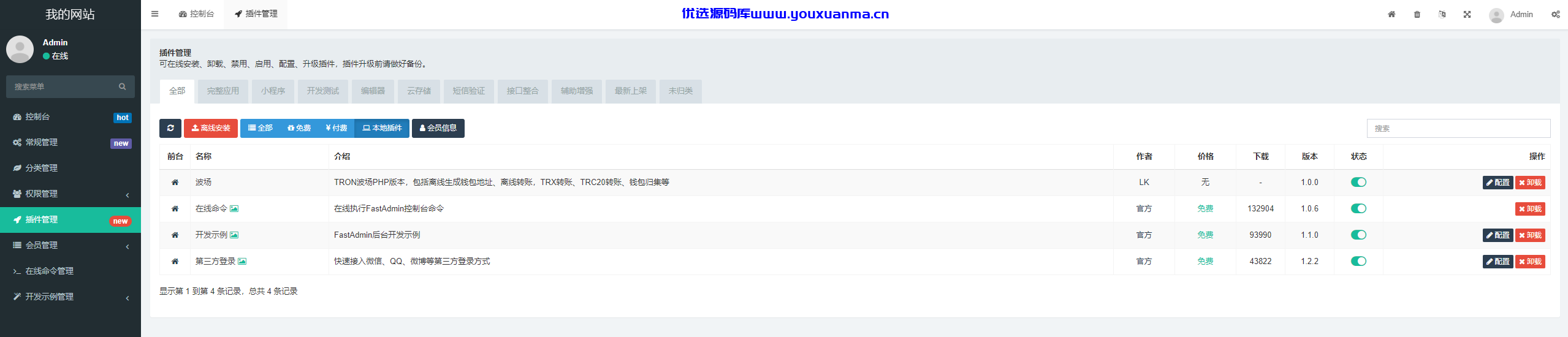
Task: Disable the 波场 plugin status switch
Action: (x=1358, y=182)
